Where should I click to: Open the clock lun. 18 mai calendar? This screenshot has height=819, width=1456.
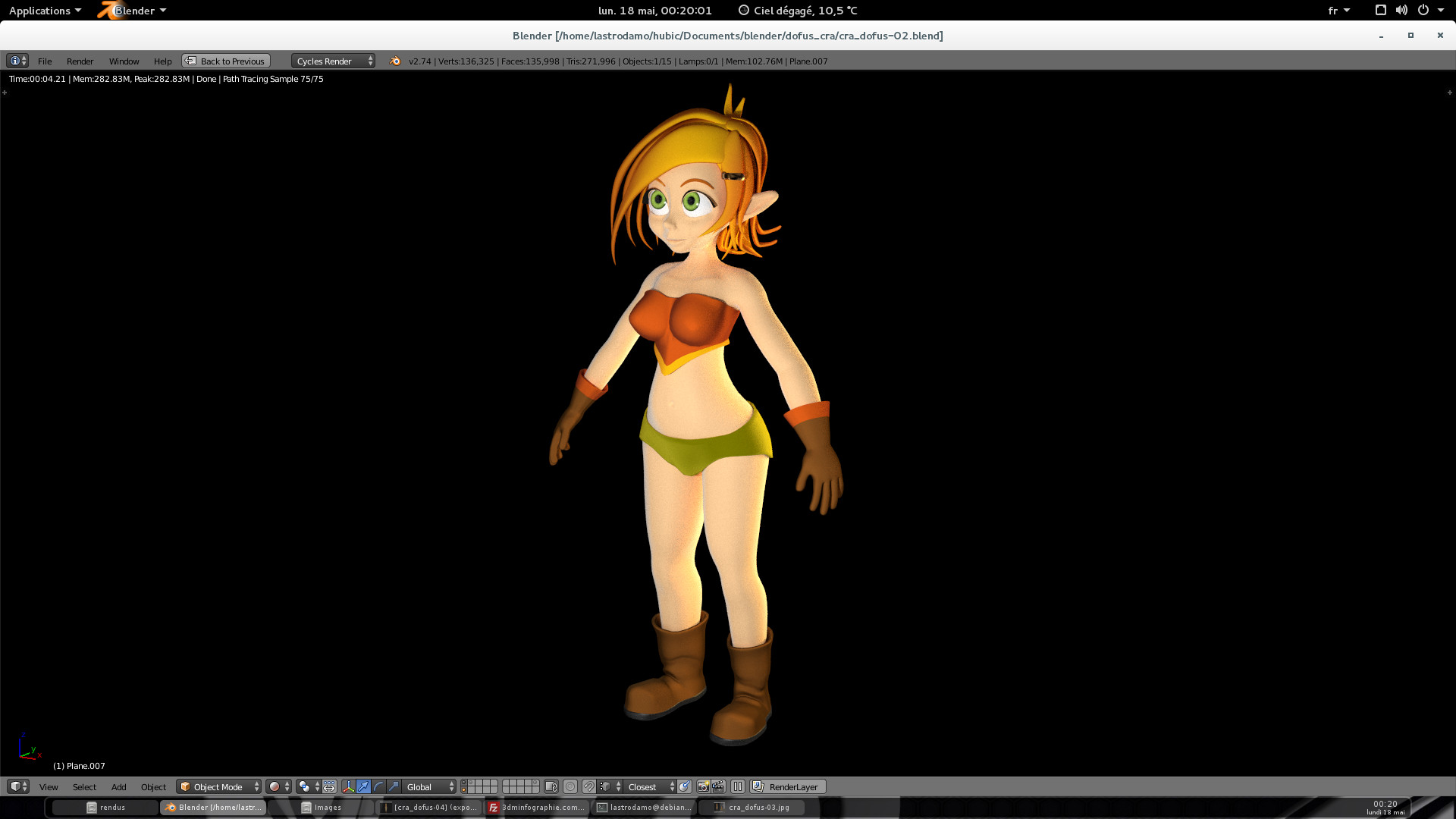[x=654, y=10]
